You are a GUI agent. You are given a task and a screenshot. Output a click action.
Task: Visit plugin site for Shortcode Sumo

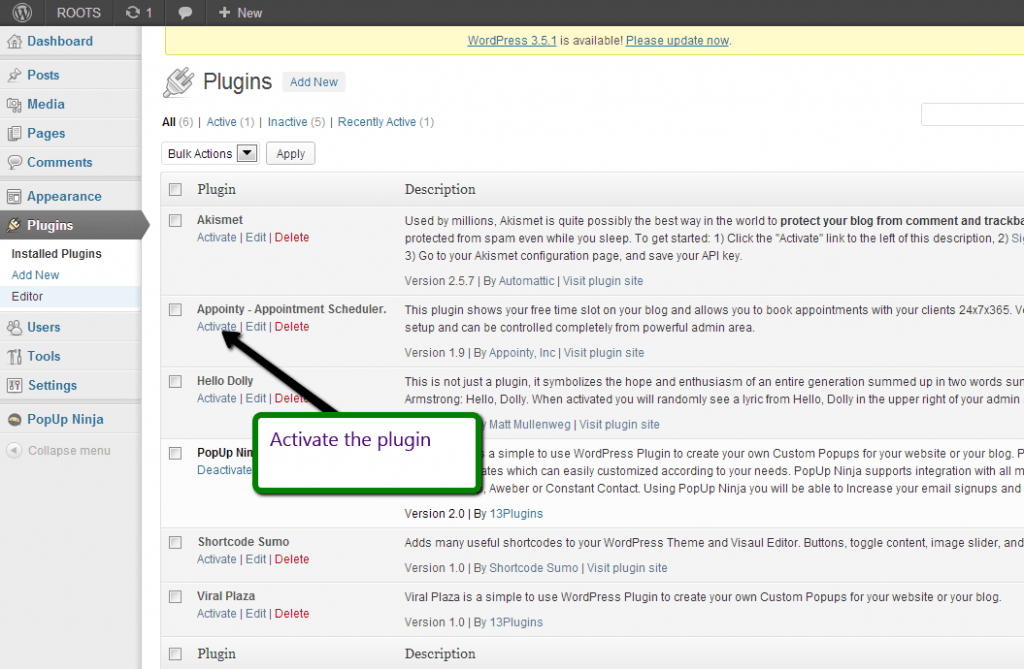pyautogui.click(x=627, y=568)
